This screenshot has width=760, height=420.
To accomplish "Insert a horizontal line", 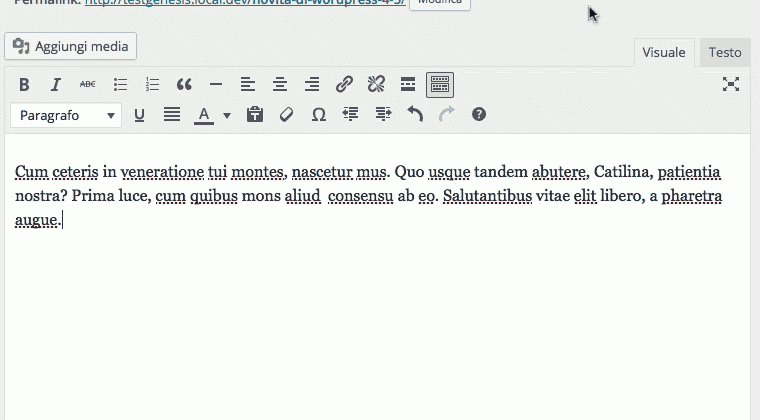I will tap(216, 84).
